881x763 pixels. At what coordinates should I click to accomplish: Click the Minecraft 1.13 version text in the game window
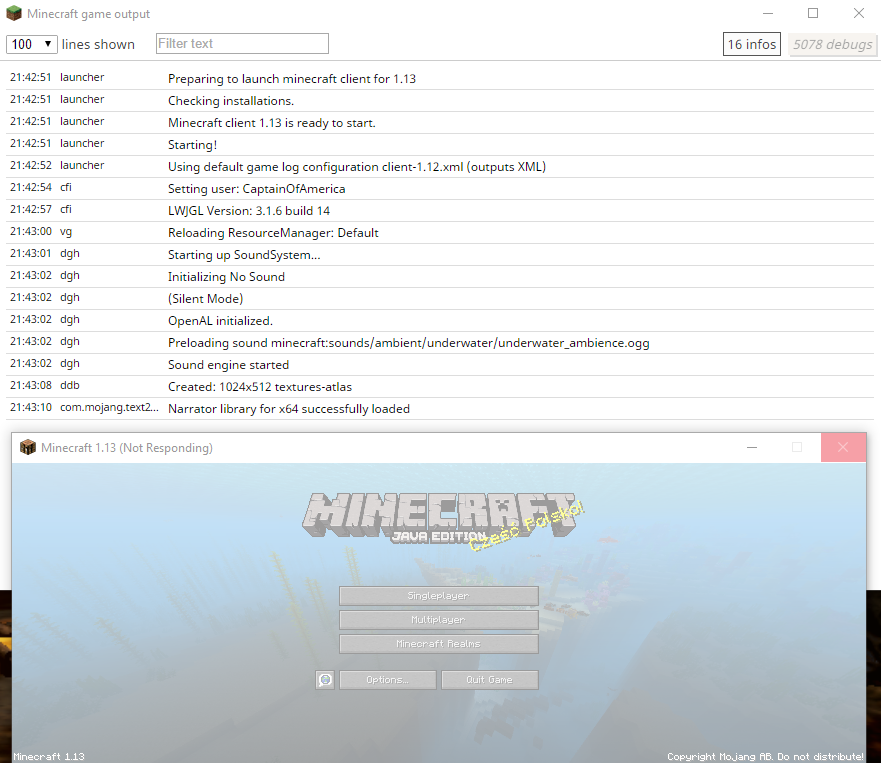click(49, 756)
